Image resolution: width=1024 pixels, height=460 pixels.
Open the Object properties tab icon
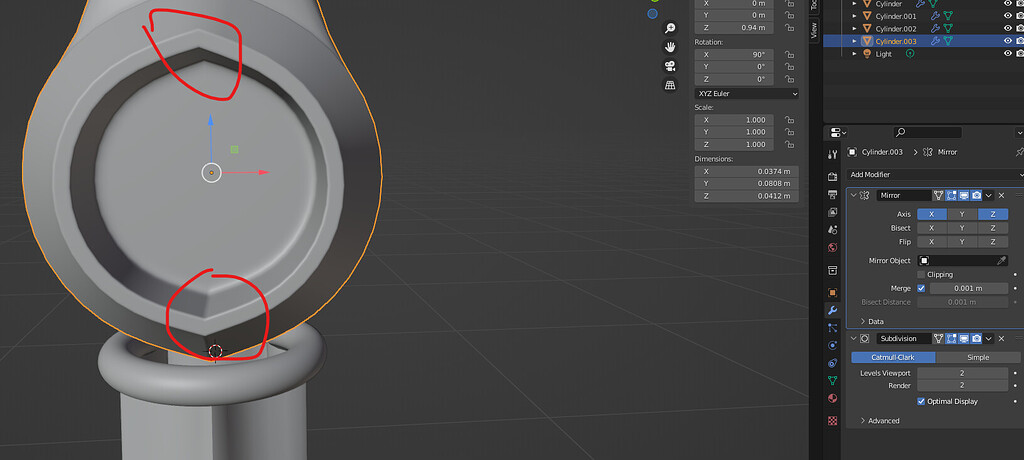(x=832, y=292)
